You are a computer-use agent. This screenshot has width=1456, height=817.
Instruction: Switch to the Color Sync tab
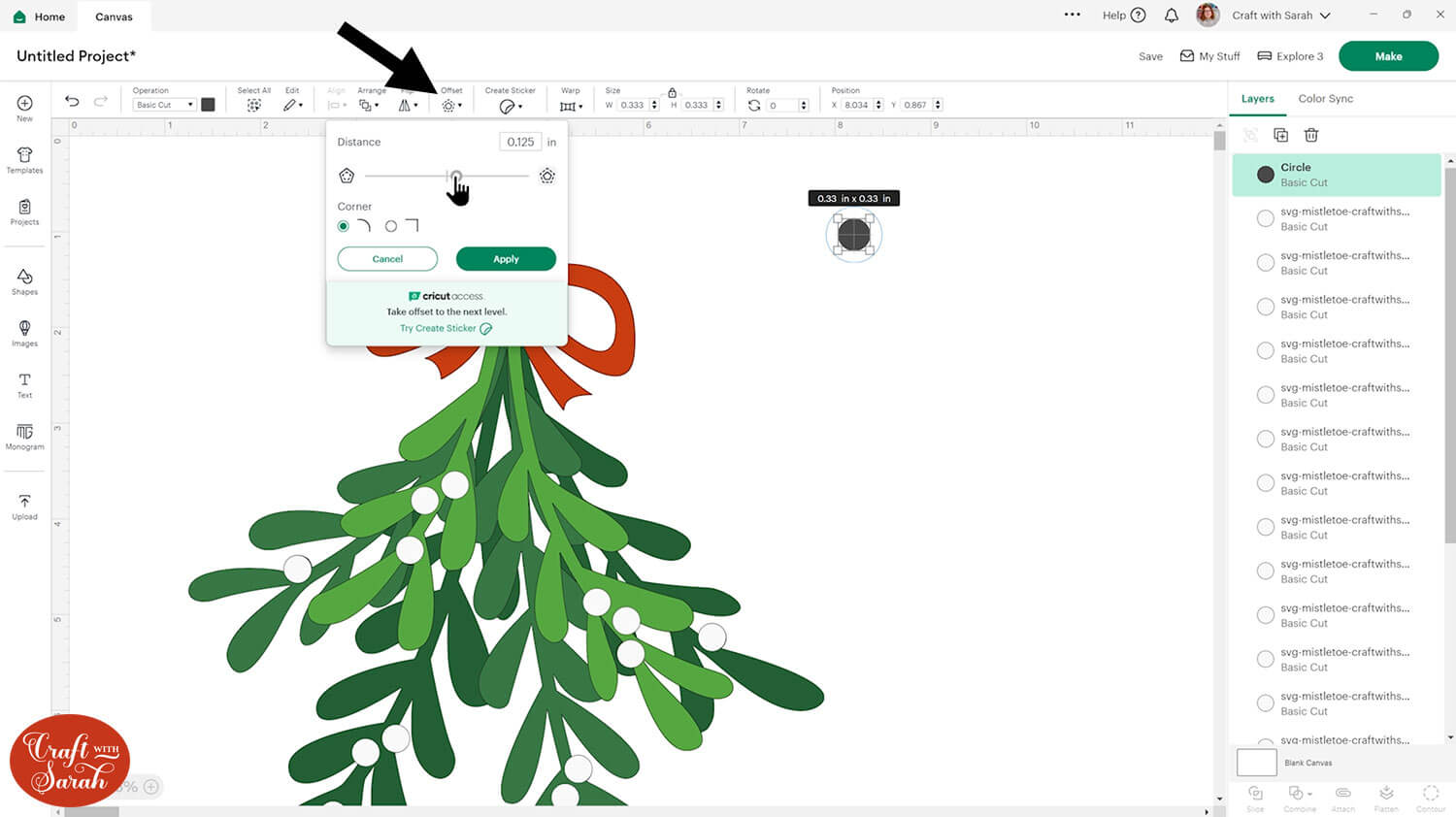click(x=1325, y=99)
